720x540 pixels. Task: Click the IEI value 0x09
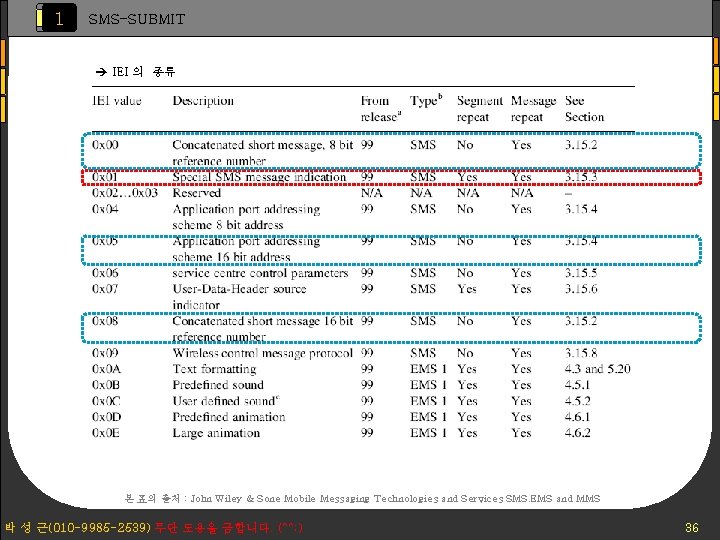[105, 353]
